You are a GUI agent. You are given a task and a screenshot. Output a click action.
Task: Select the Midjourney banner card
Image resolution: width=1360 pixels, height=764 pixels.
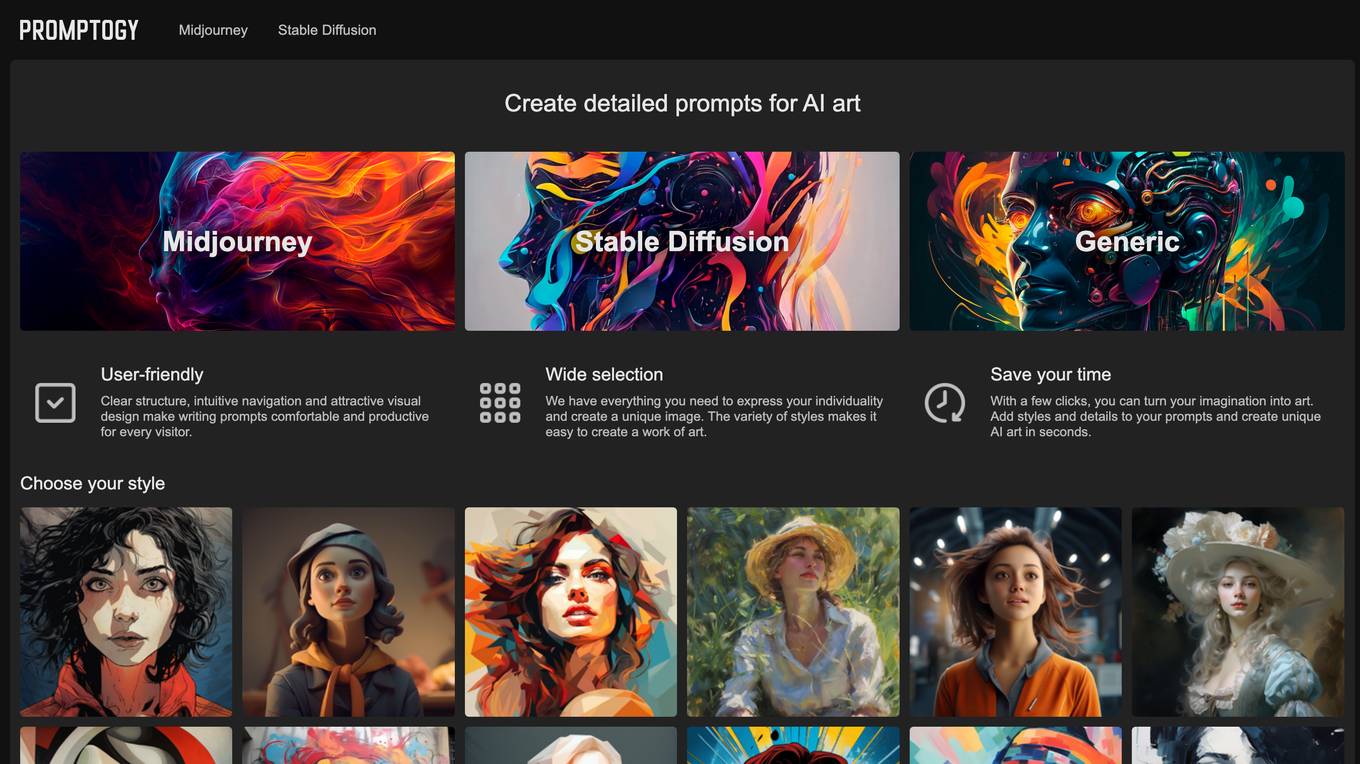[x=237, y=241]
